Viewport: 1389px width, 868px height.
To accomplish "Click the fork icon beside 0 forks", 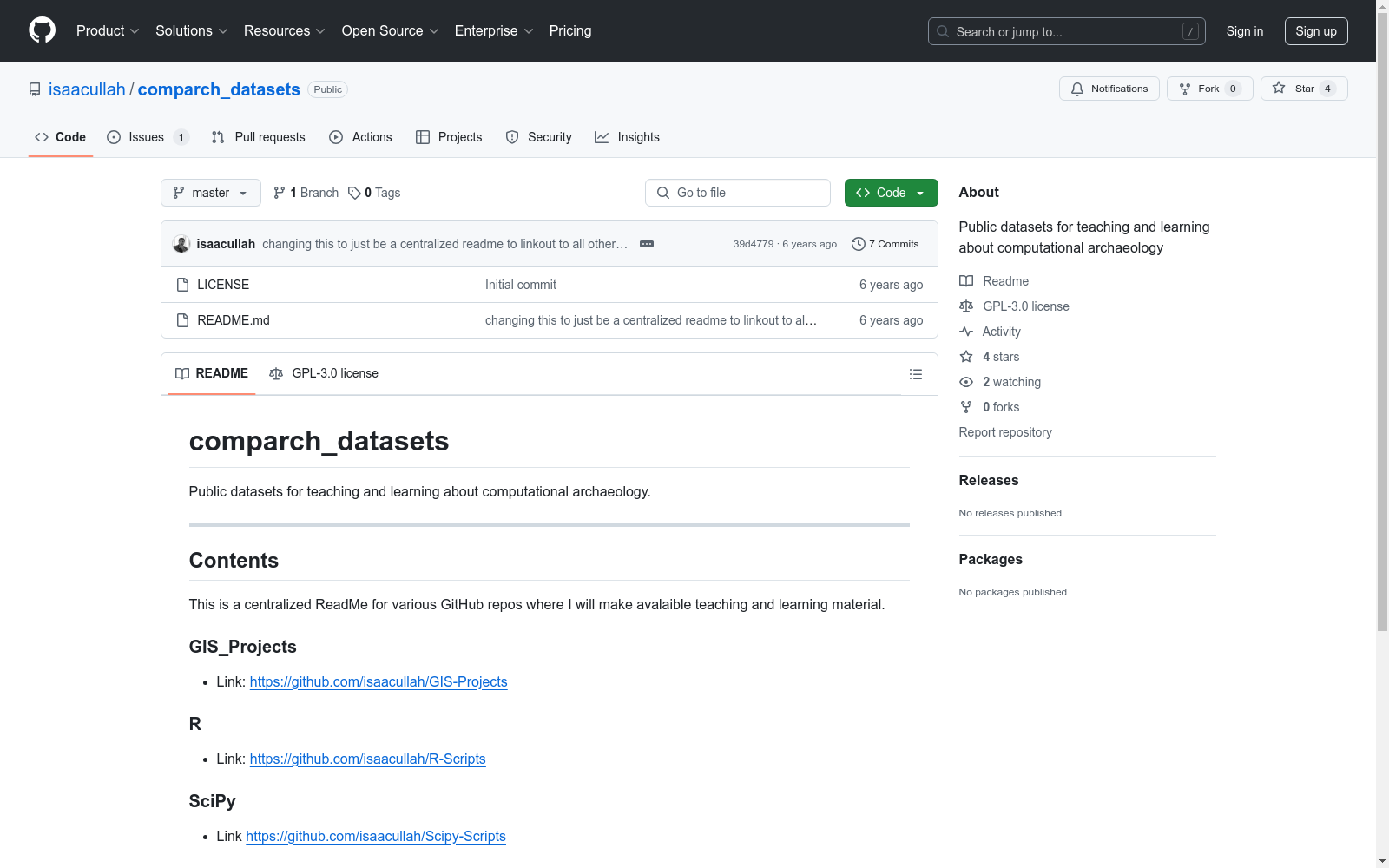I will (x=966, y=407).
